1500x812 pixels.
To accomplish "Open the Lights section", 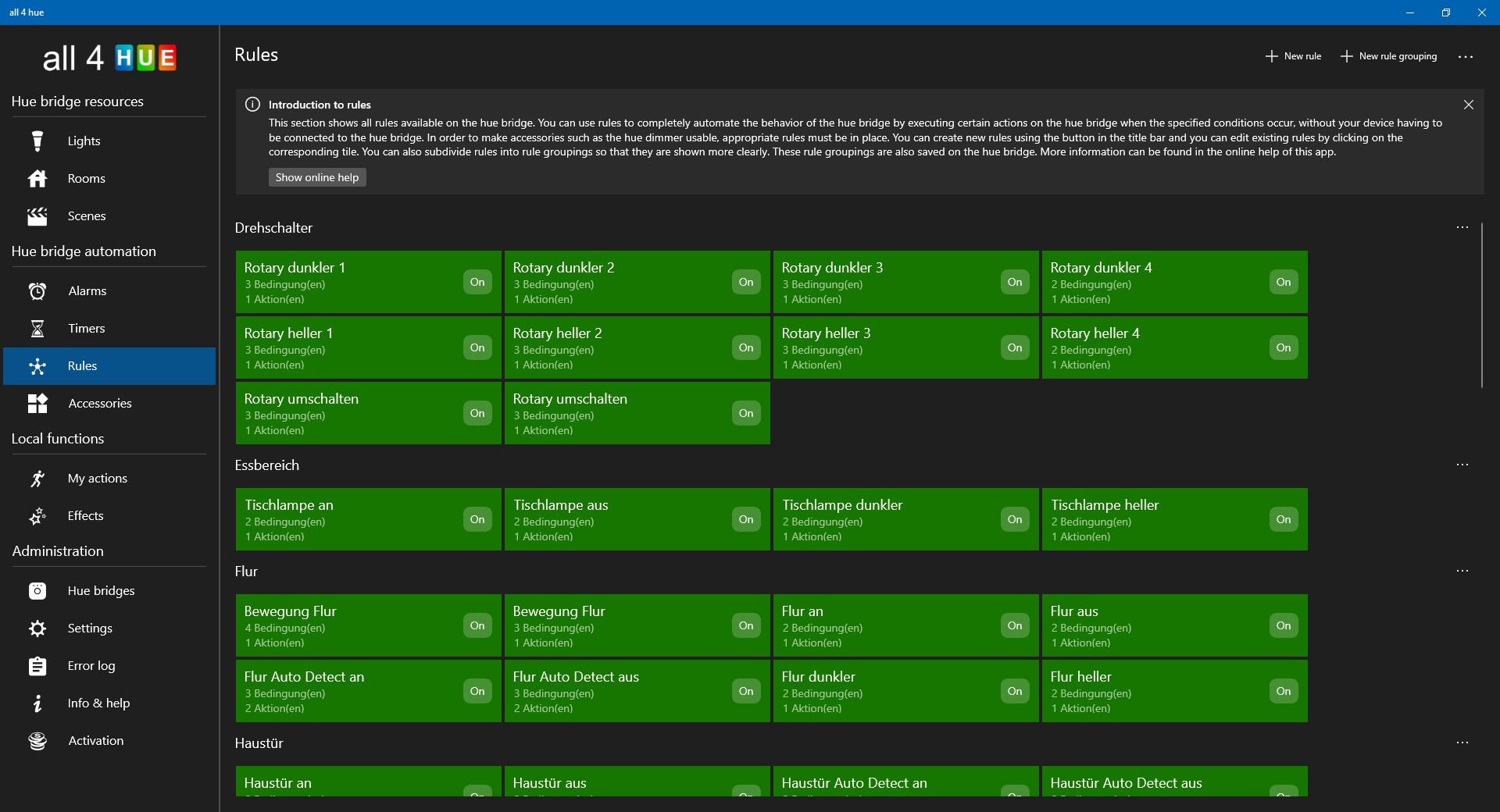I will [x=83, y=141].
